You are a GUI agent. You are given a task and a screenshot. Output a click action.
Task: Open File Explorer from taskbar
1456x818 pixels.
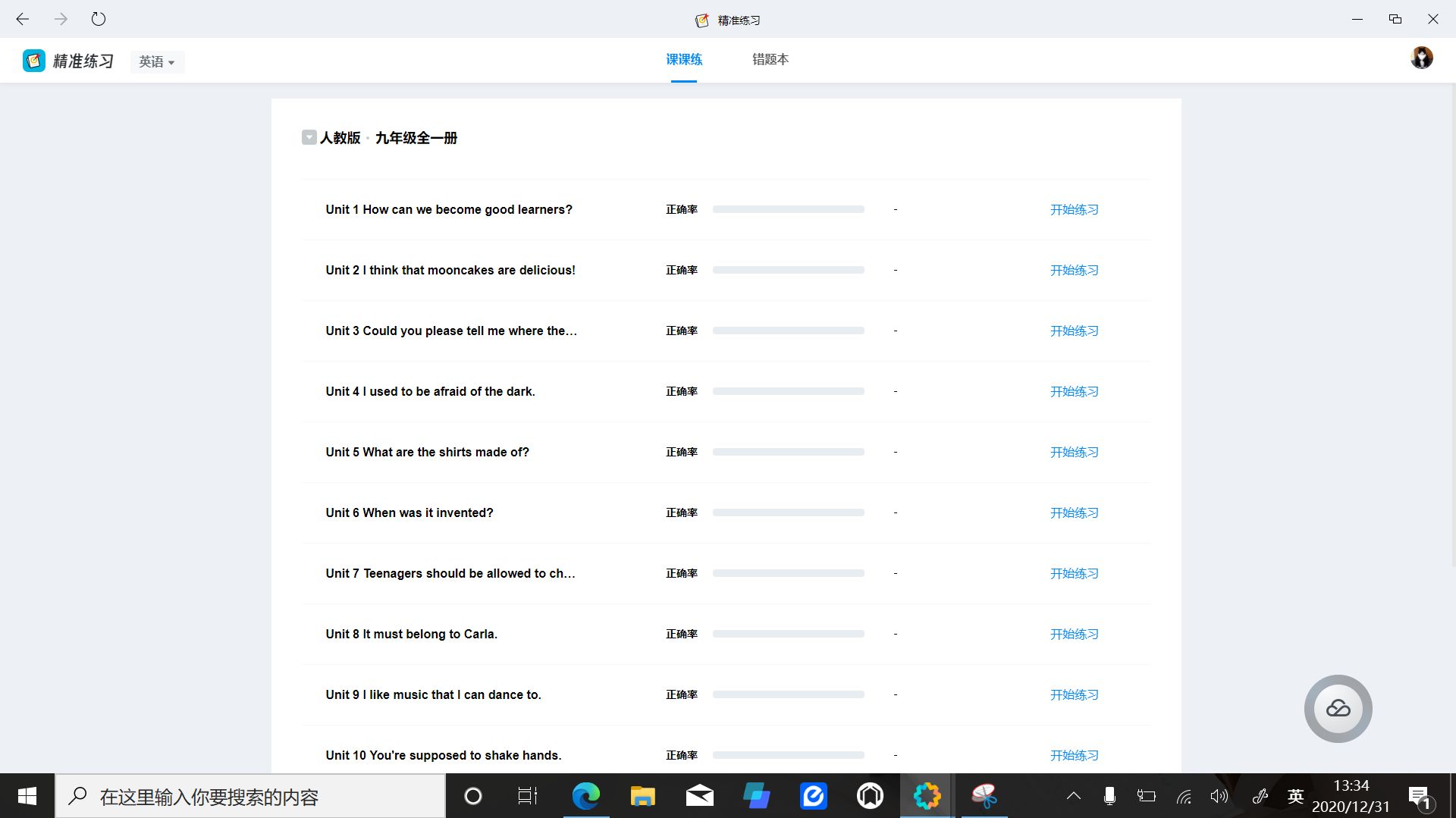coord(642,796)
